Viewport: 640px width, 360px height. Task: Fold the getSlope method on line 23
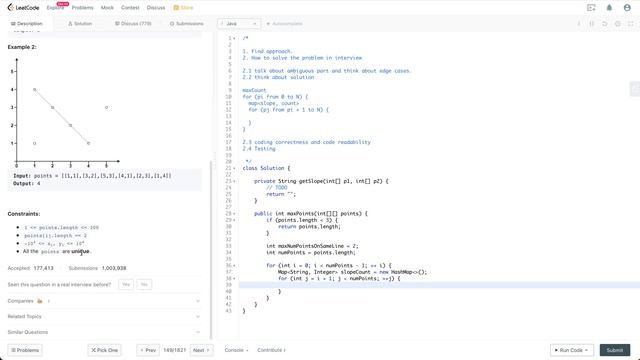pos(234,181)
